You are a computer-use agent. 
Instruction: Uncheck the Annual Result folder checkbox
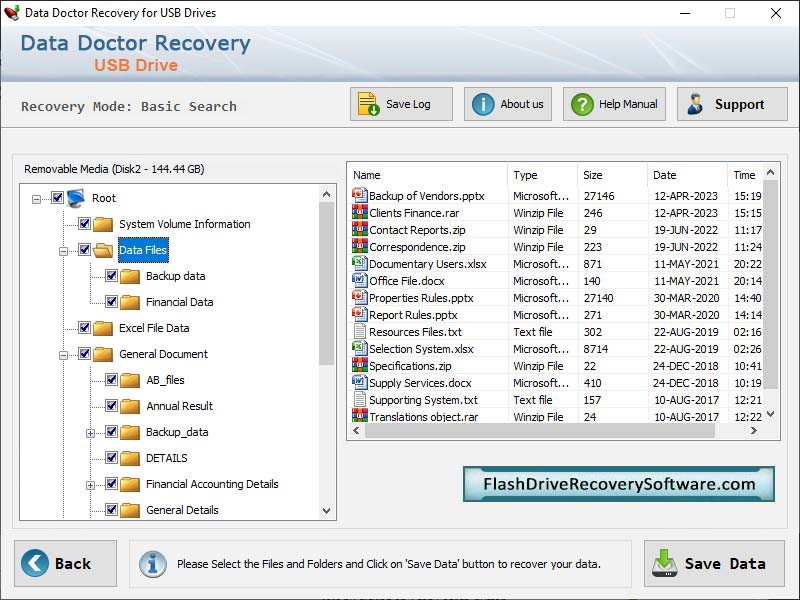[x=112, y=406]
